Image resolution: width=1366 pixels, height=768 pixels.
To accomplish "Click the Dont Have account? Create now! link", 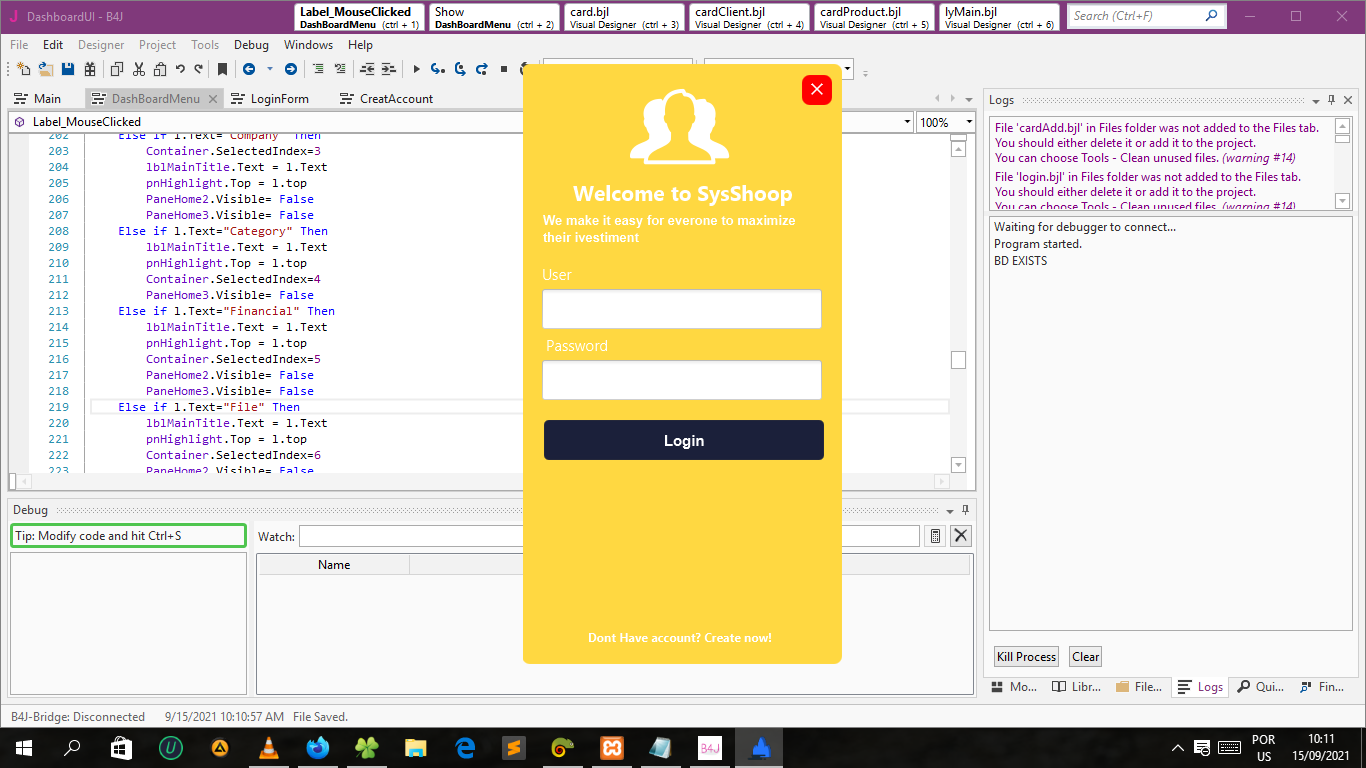I will pyautogui.click(x=680, y=638).
